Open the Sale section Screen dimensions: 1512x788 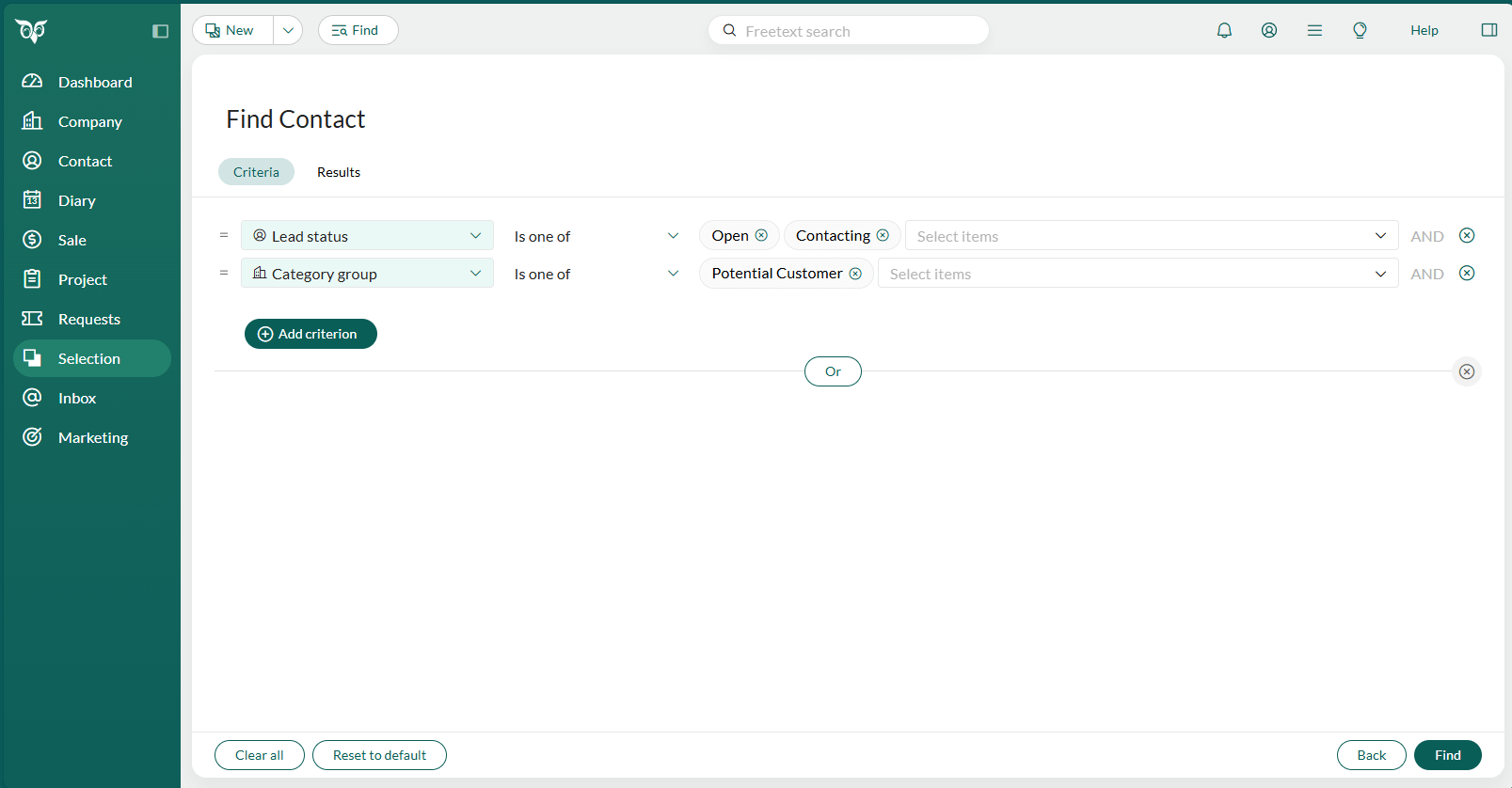[92, 240]
